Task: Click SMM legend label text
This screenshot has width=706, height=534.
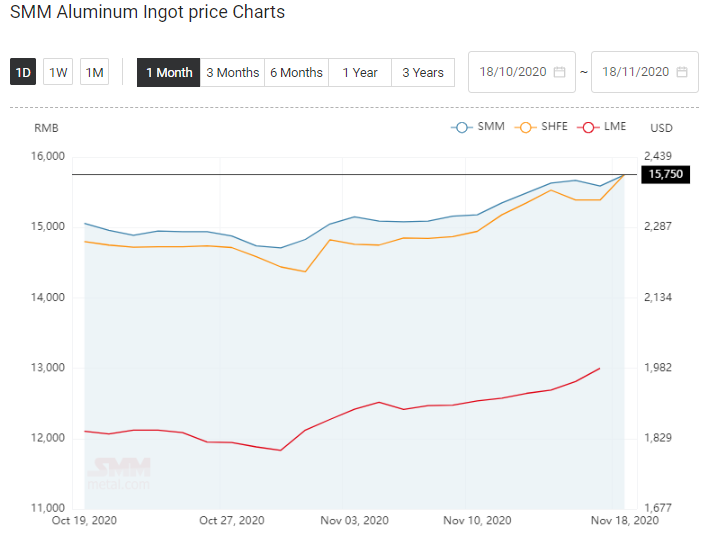Action: (491, 127)
